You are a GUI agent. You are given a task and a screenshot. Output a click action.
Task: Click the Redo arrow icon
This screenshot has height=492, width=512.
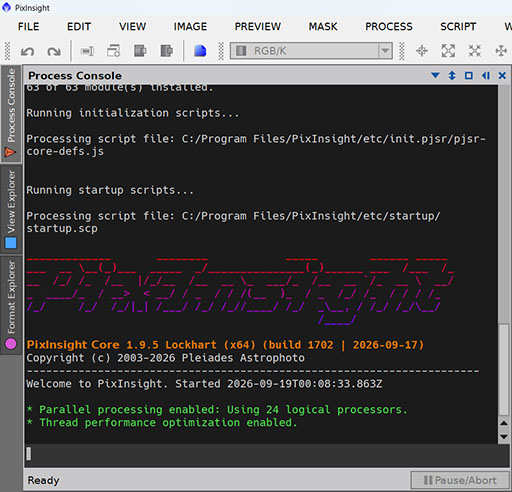54,51
